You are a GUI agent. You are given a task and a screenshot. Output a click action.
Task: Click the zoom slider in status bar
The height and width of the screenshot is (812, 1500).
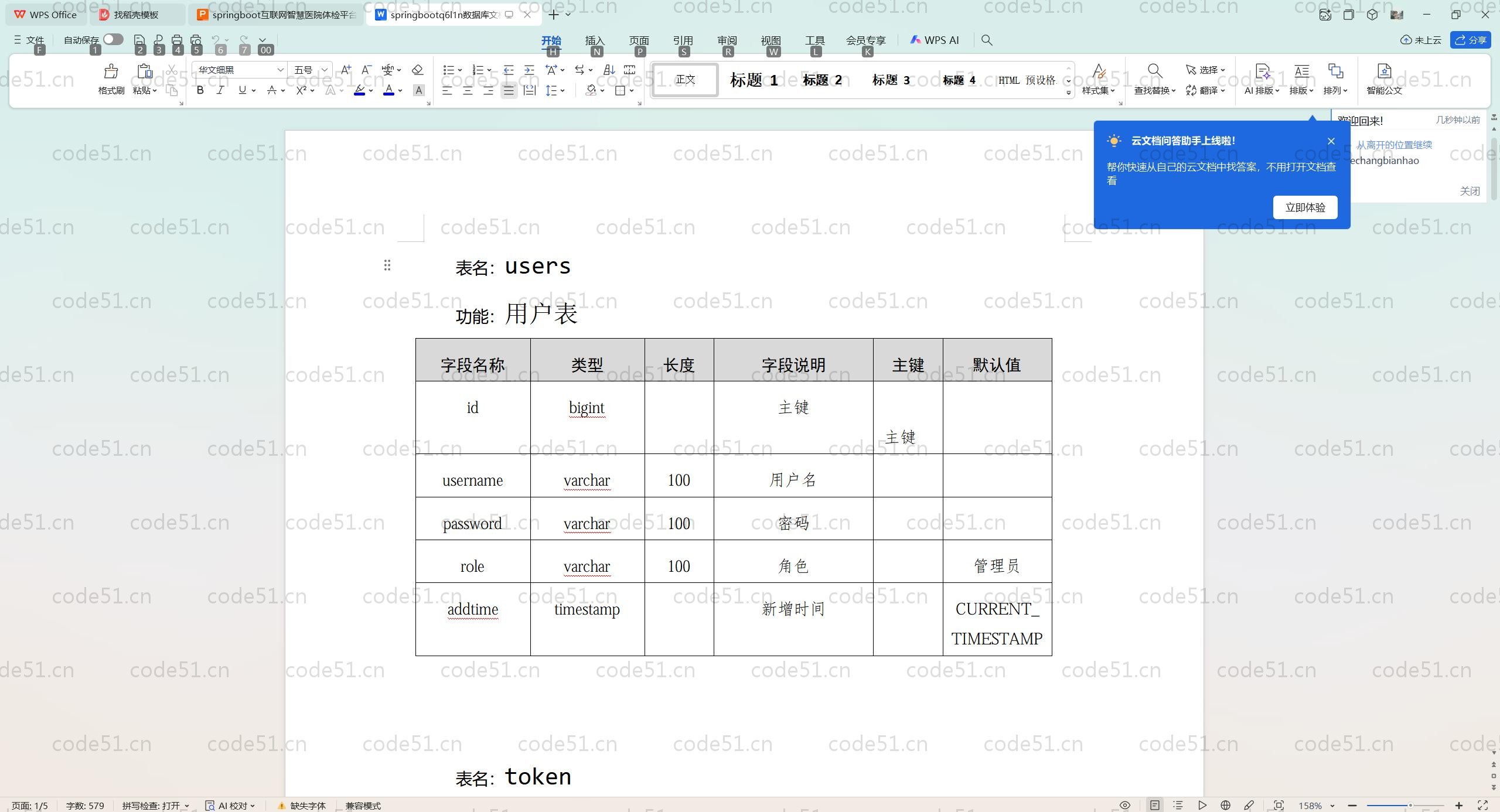click(x=1410, y=806)
